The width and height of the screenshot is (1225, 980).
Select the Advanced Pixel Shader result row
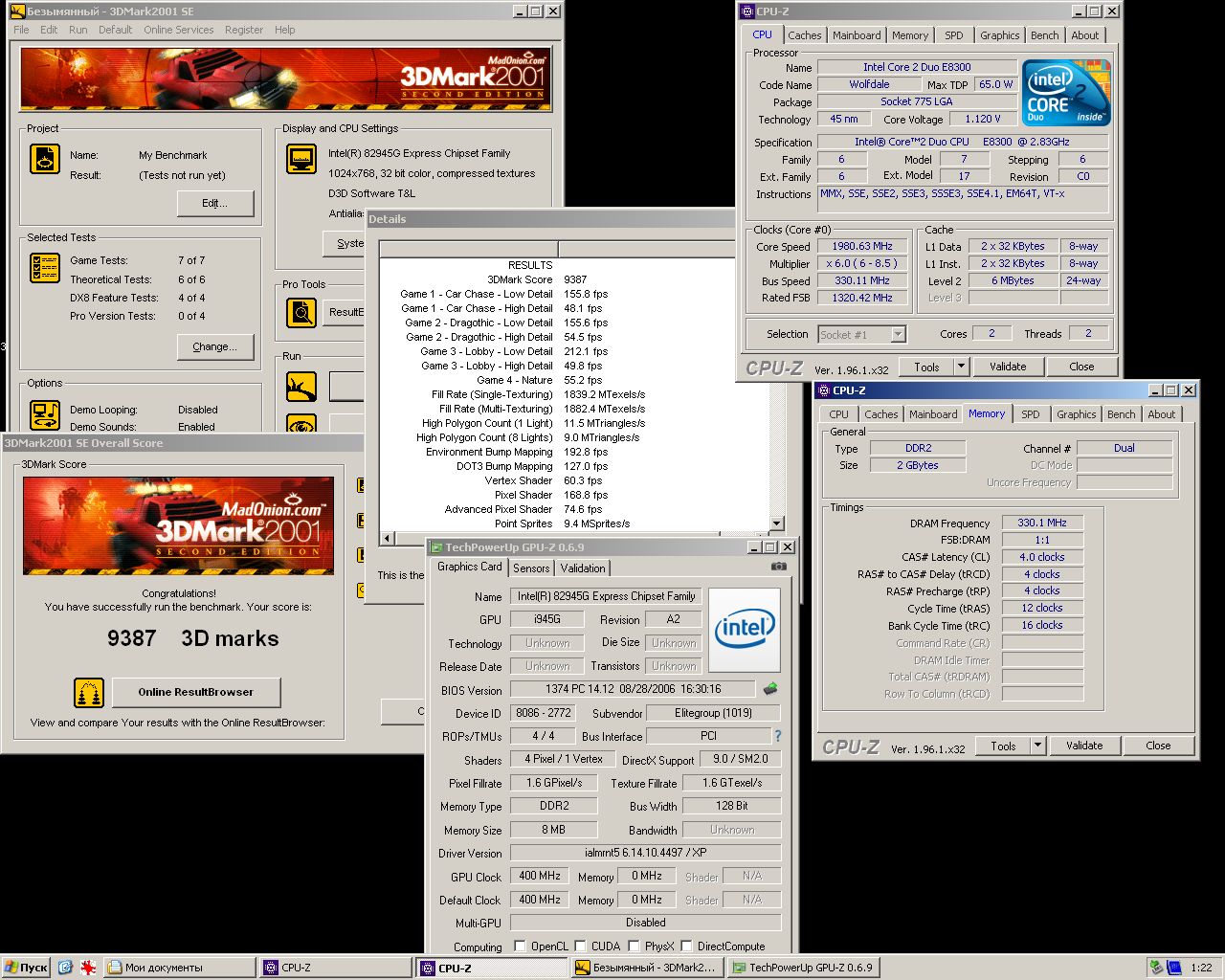(x=574, y=509)
